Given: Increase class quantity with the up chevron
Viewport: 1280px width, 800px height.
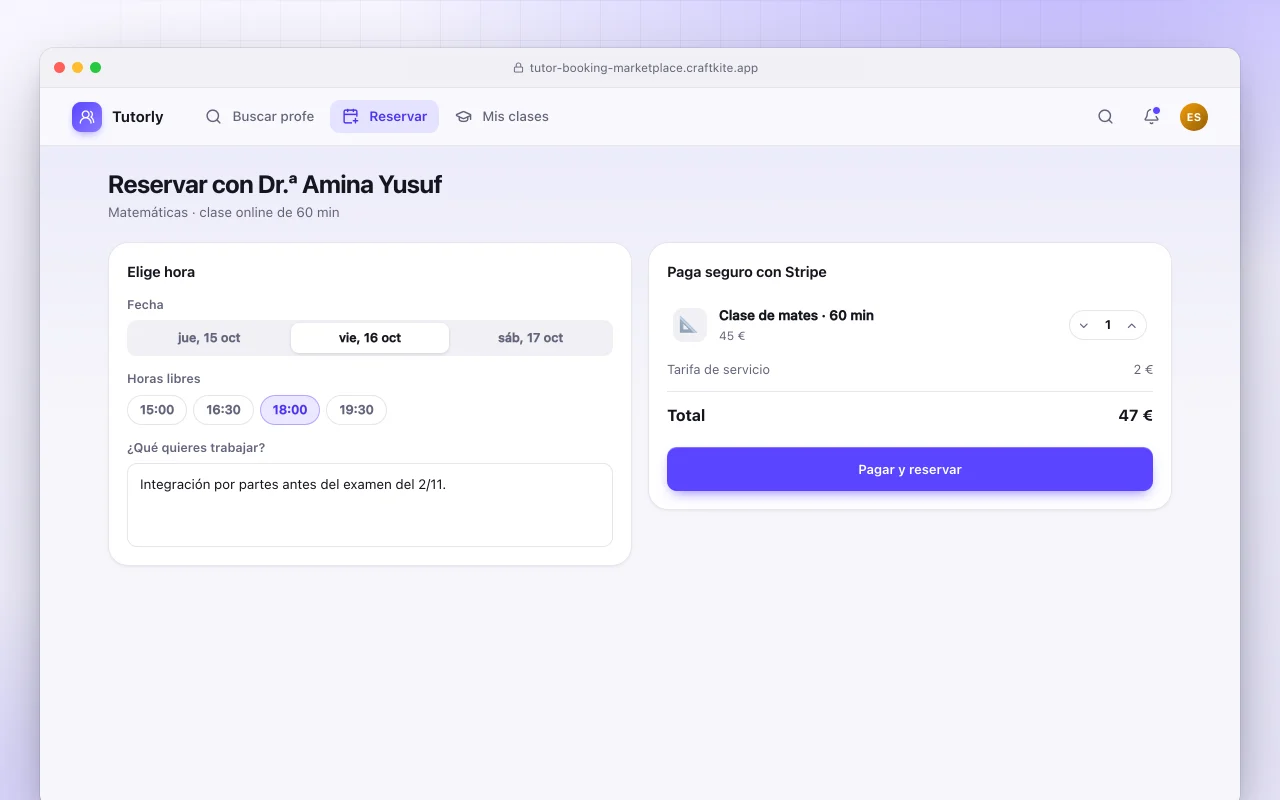Looking at the screenshot, I should point(1132,325).
